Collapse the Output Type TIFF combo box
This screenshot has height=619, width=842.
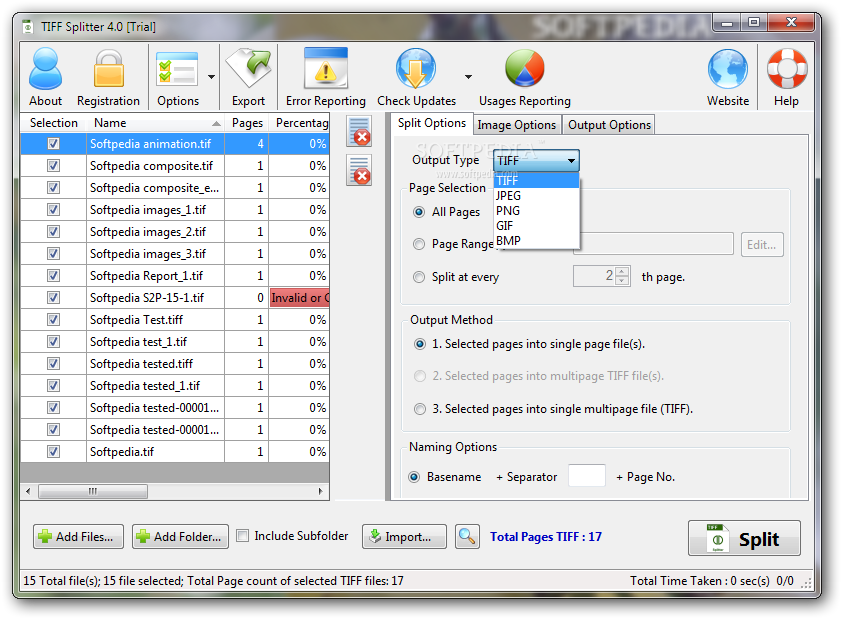coord(536,161)
